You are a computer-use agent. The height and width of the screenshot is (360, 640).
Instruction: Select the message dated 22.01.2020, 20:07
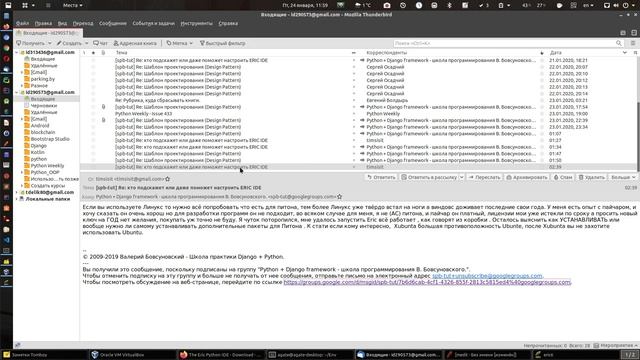(x=359, y=67)
